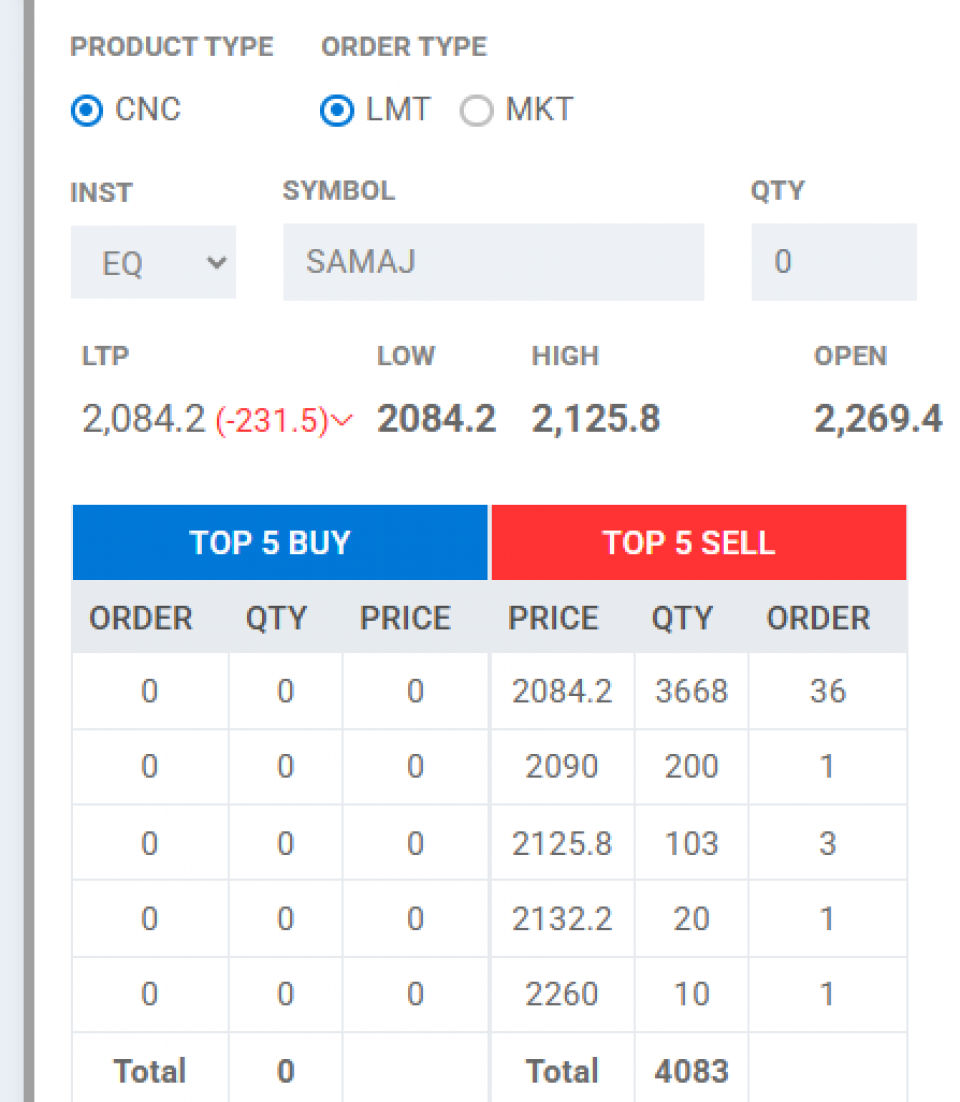The image size is (960, 1102).
Task: Choose the LMT order type option
Action: (337, 110)
